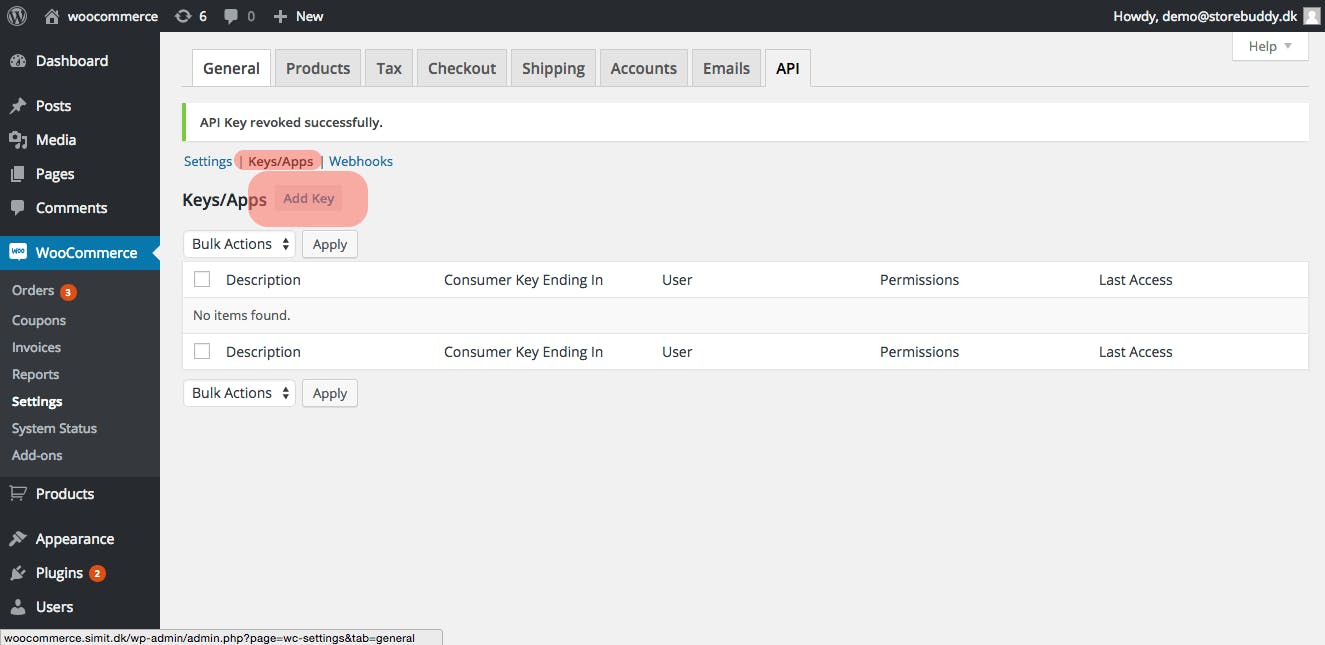Click the footer Description column header
Screen dimensions: 1325x645
click(x=263, y=352)
